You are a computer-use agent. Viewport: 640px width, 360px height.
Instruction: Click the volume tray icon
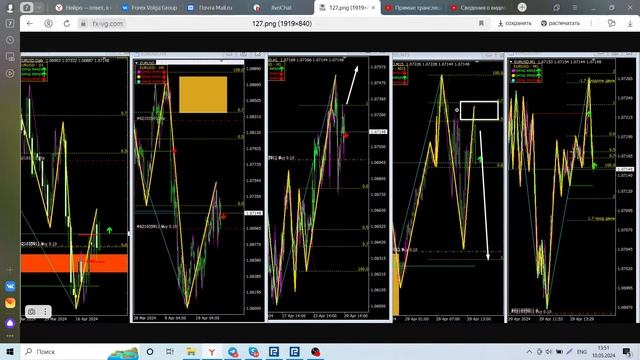[549, 352]
